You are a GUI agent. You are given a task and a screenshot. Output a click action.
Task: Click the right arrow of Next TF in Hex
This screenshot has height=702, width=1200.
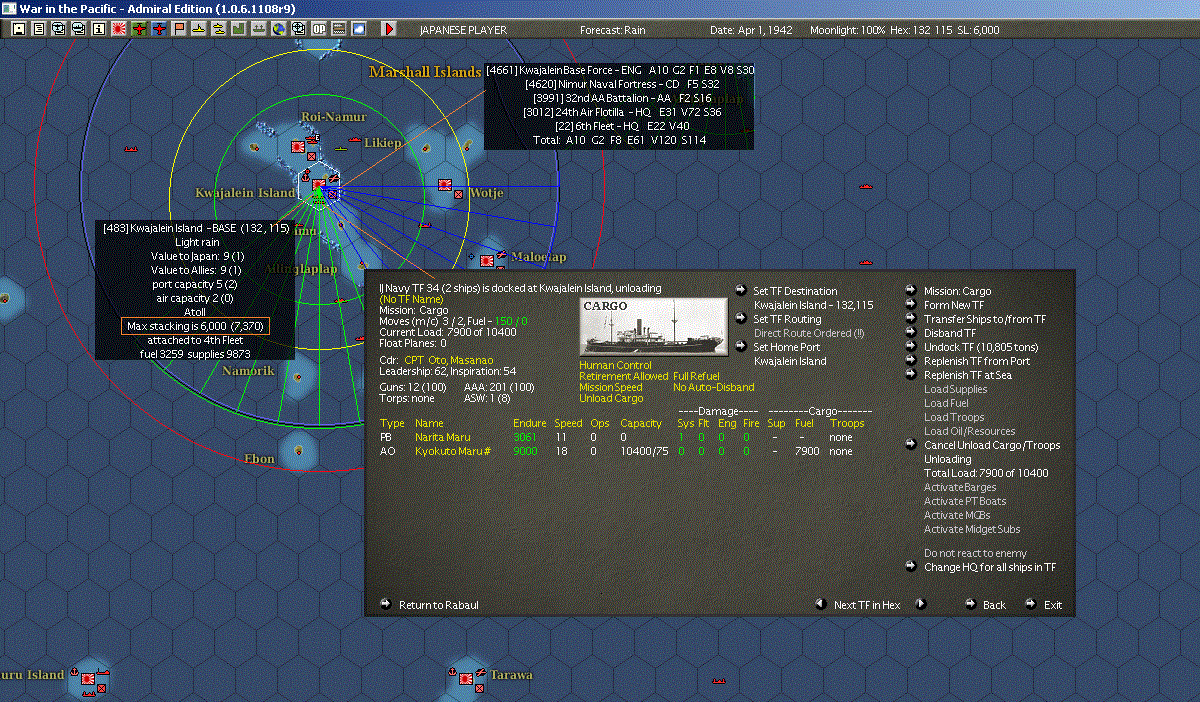tap(921, 604)
